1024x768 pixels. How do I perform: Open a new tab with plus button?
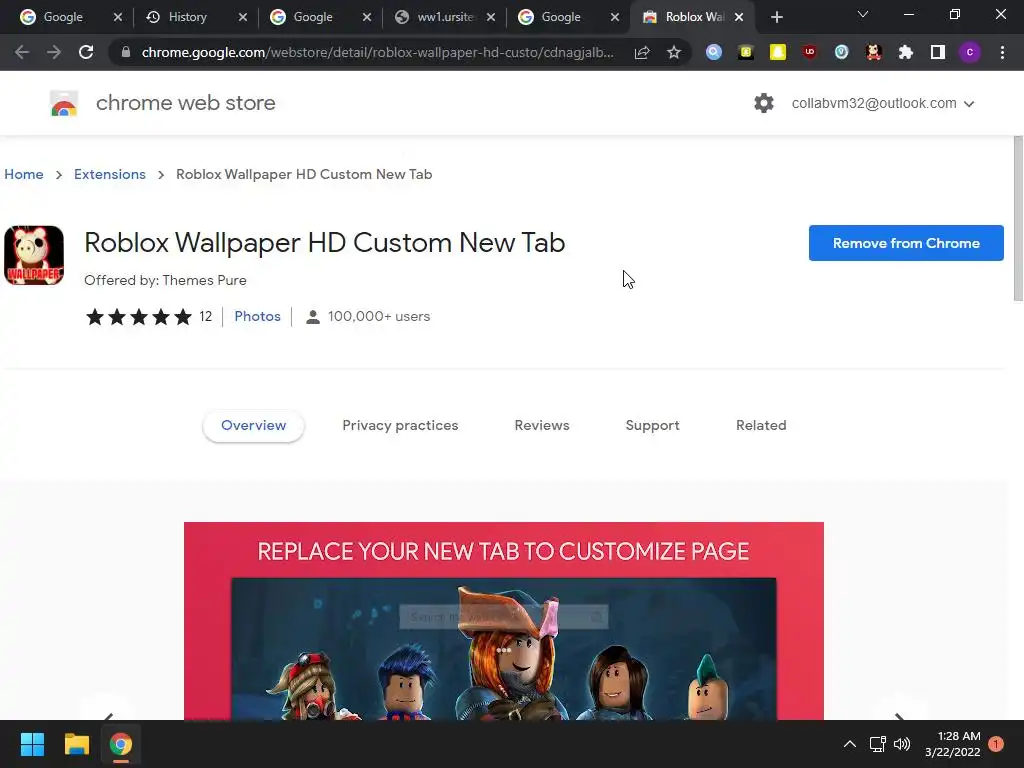point(776,17)
